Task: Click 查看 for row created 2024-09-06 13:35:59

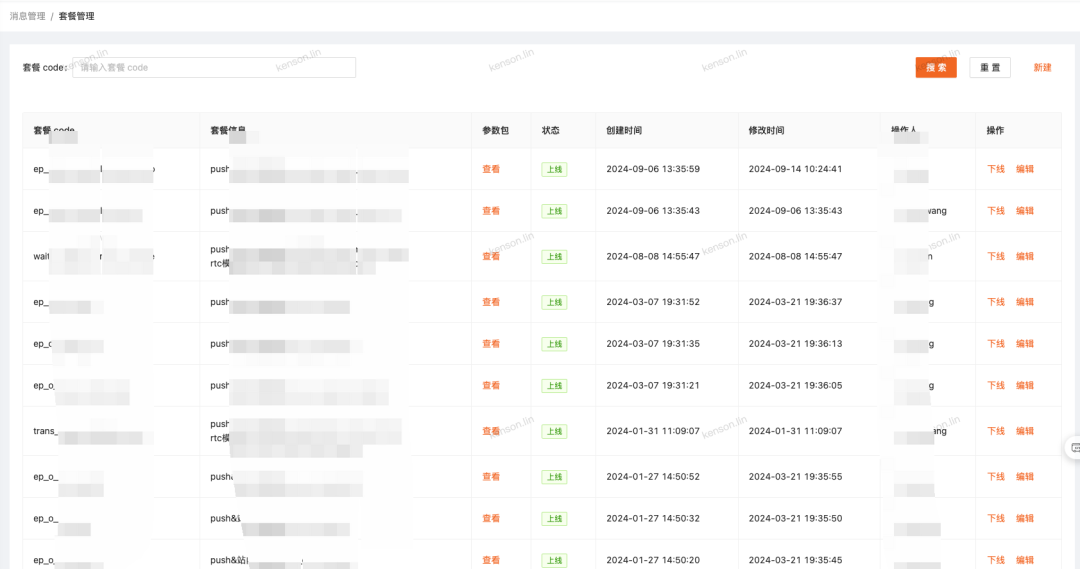Action: click(491, 169)
